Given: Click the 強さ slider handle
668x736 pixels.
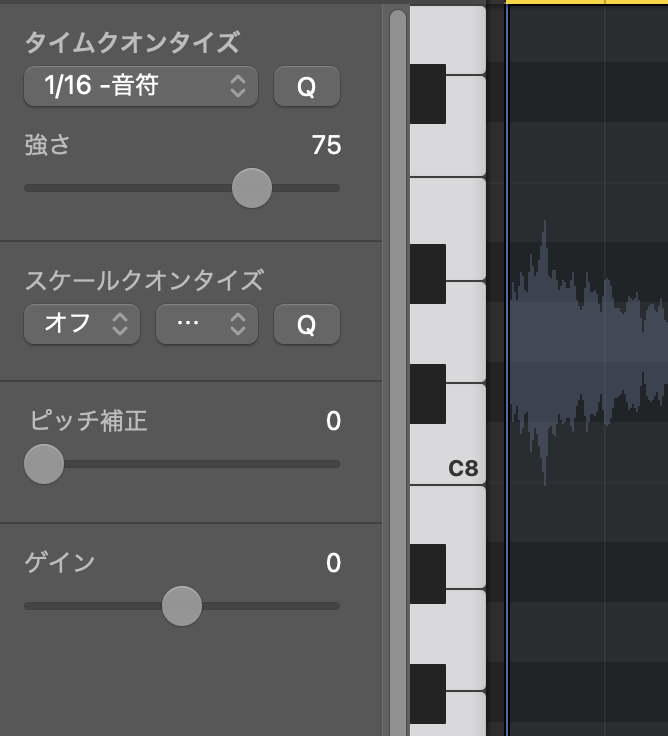Looking at the screenshot, I should click(251, 187).
